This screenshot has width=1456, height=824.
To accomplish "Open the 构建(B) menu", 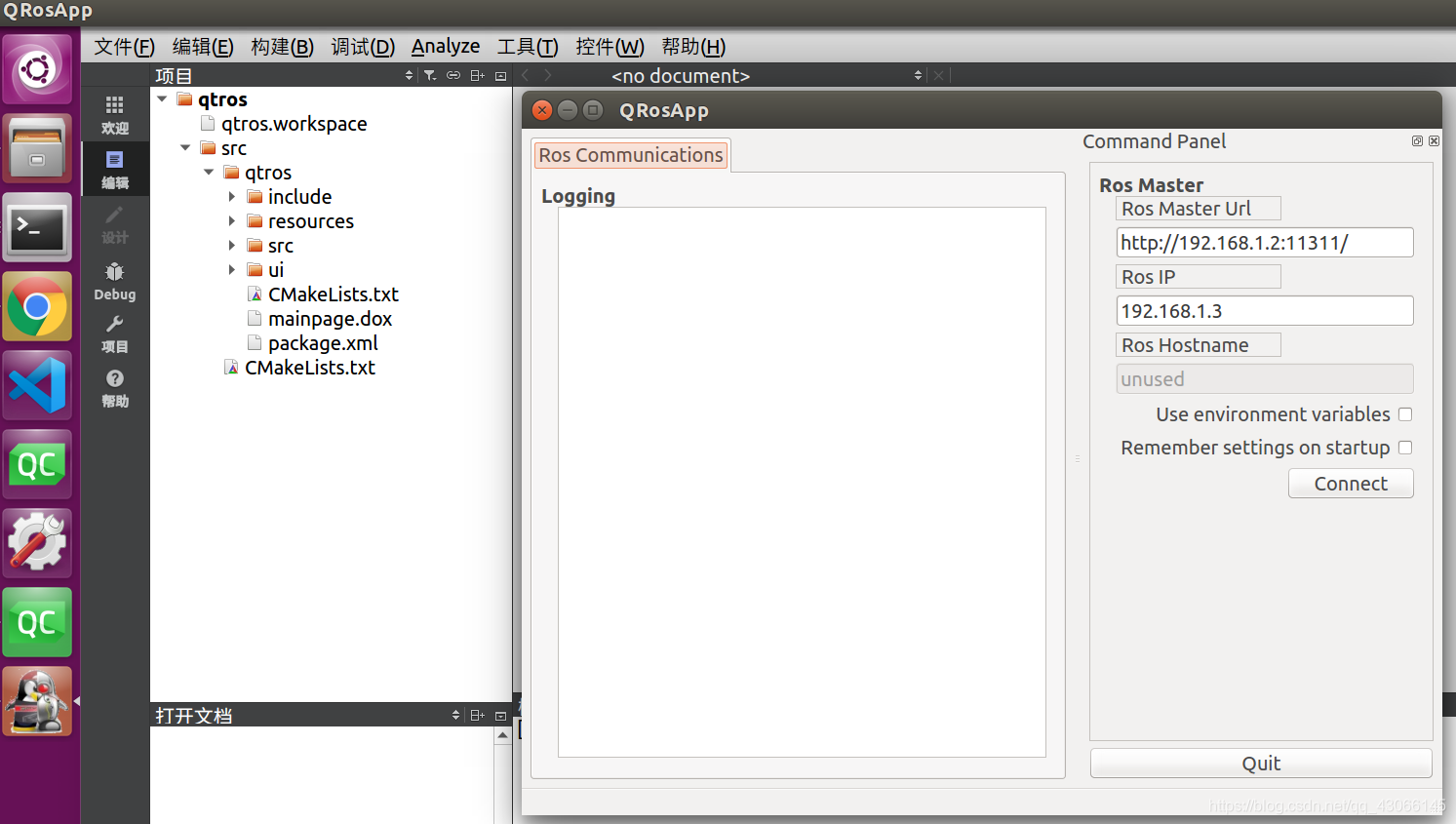I will 282,46.
